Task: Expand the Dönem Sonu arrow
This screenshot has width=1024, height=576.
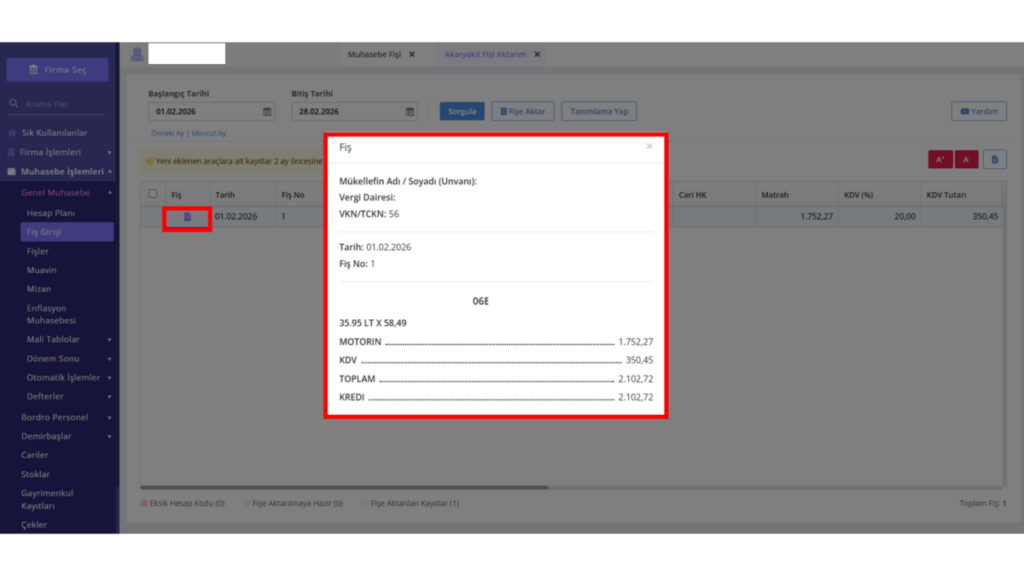Action: (109, 359)
